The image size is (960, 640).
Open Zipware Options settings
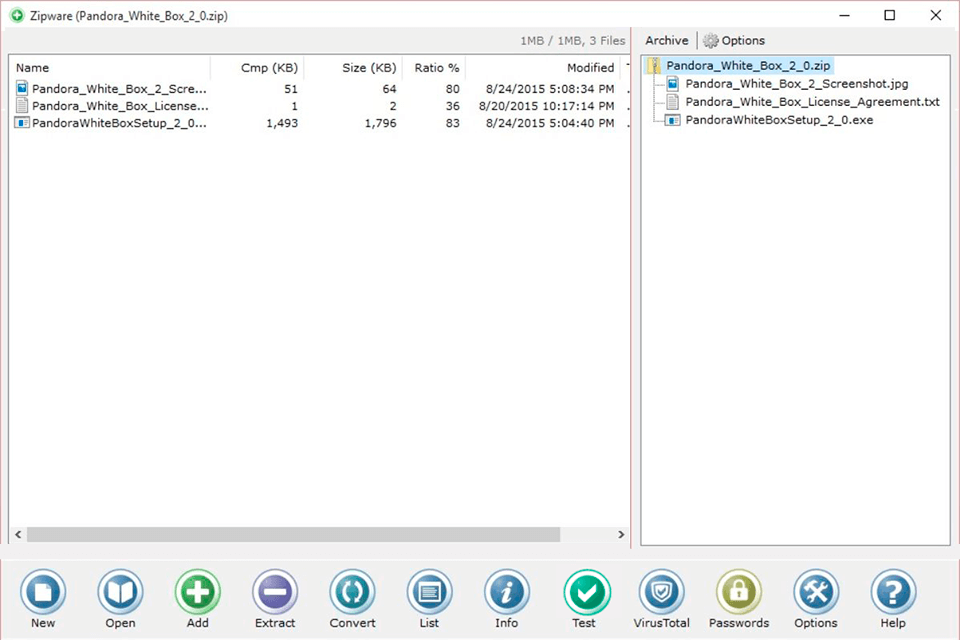tap(815, 598)
